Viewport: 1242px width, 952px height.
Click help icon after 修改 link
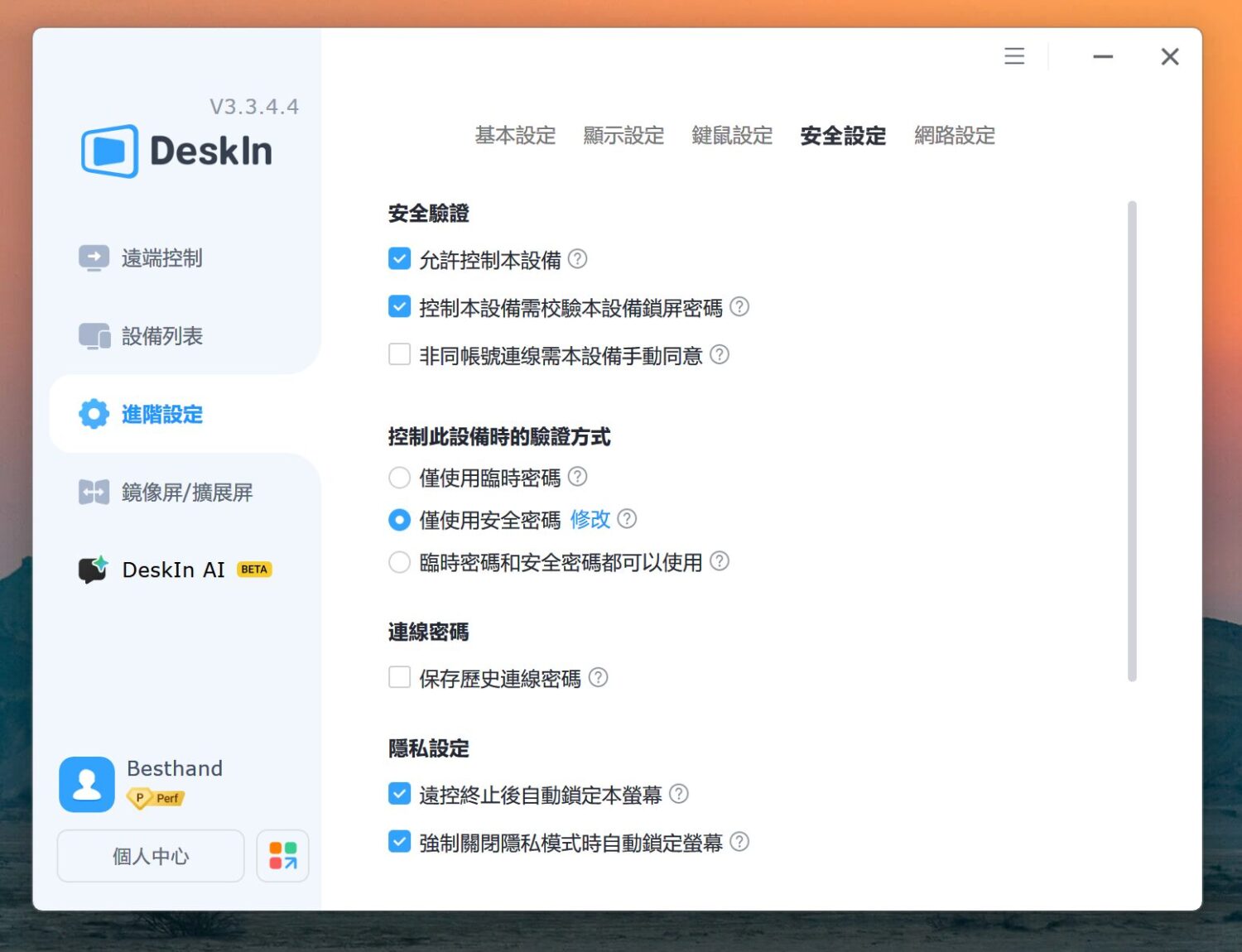(628, 519)
